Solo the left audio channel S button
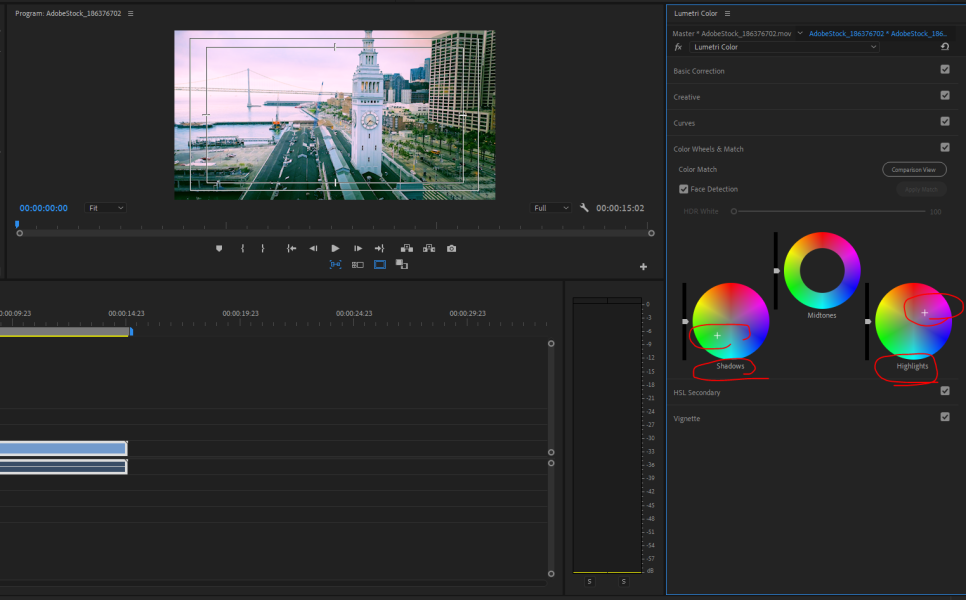Screen dimensions: 966x600 590,582
